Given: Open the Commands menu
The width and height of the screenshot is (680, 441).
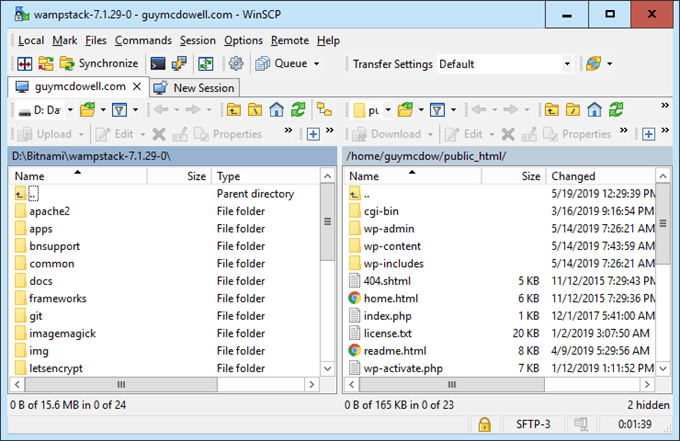Looking at the screenshot, I should [x=143, y=40].
